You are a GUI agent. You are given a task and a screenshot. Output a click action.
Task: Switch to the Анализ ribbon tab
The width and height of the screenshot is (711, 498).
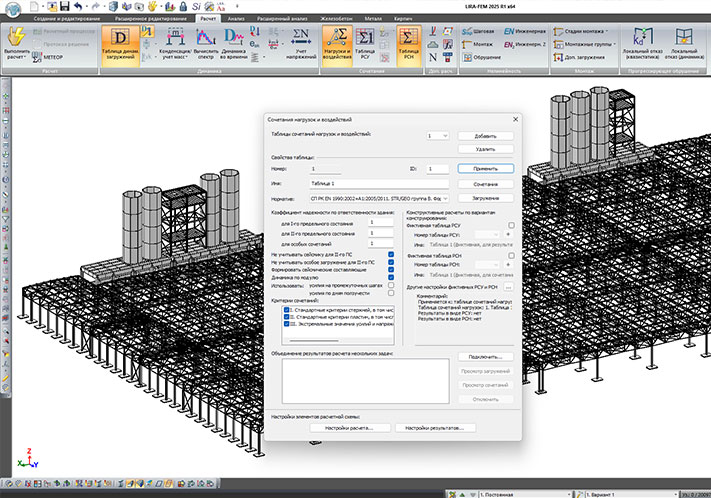(x=236, y=18)
